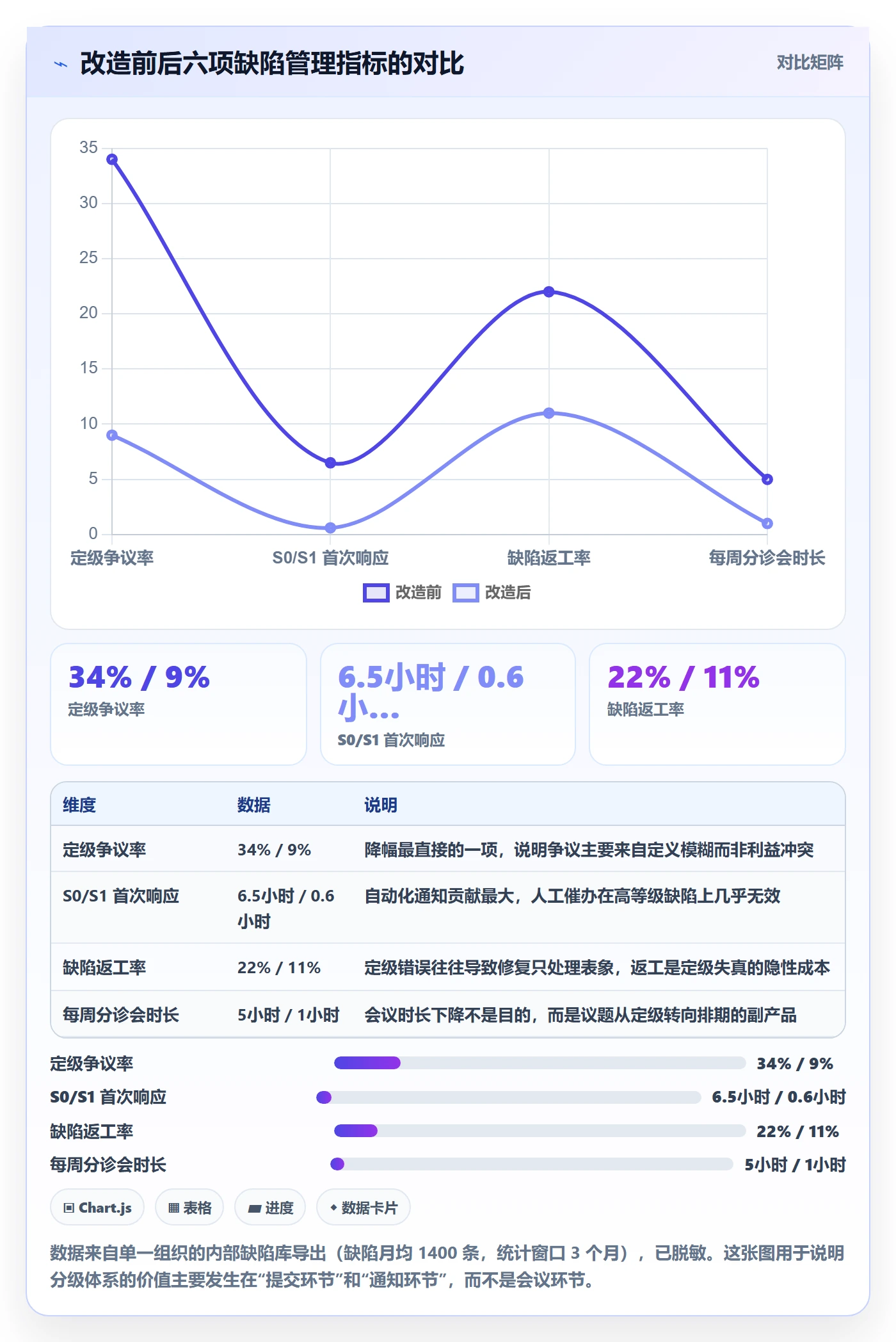Click the S0/S1 首次响应 progress bar
Screen dimensions: 896x1342
click(509, 1097)
